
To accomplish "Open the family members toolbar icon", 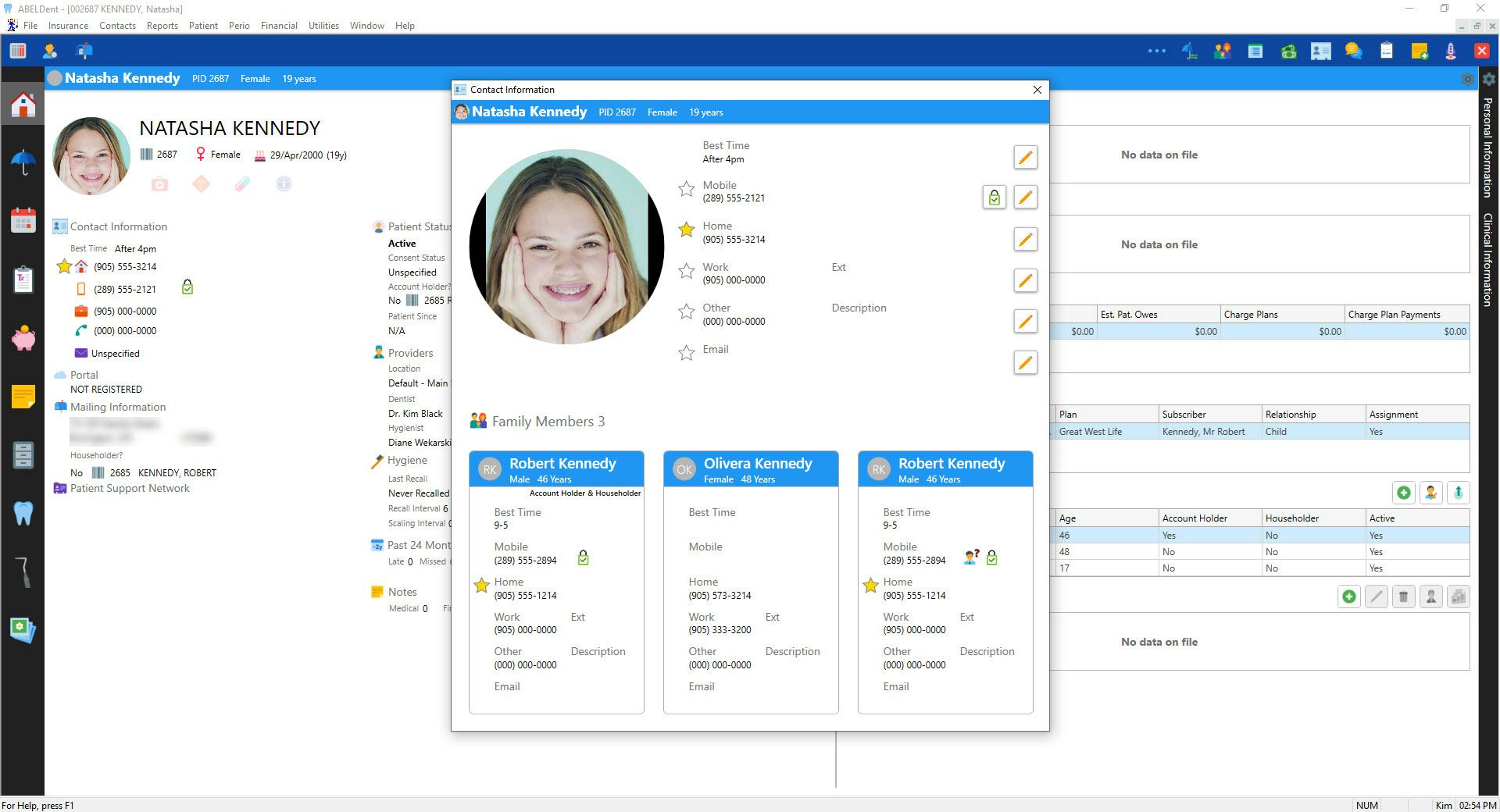I will click(1223, 51).
